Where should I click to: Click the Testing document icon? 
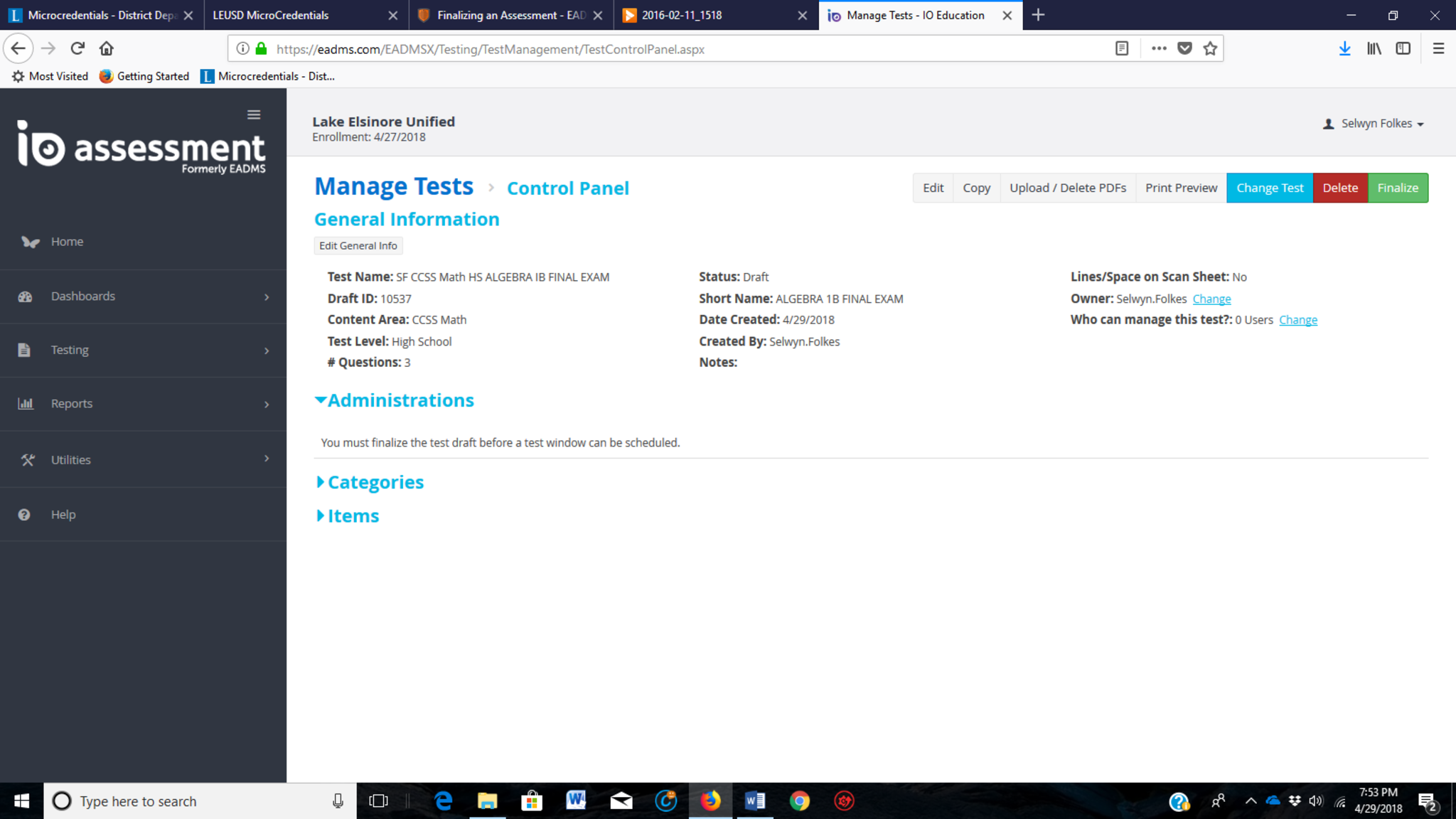24,350
